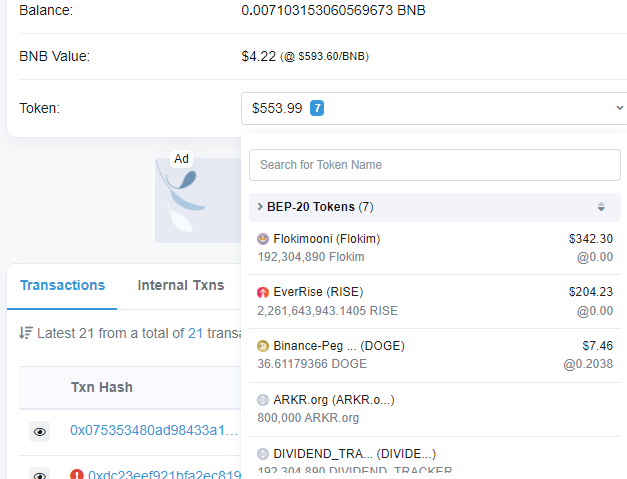627x479 pixels.
Task: Toggle eye preview for transaction 0xdc23eef
Action: pyautogui.click(x=40, y=475)
